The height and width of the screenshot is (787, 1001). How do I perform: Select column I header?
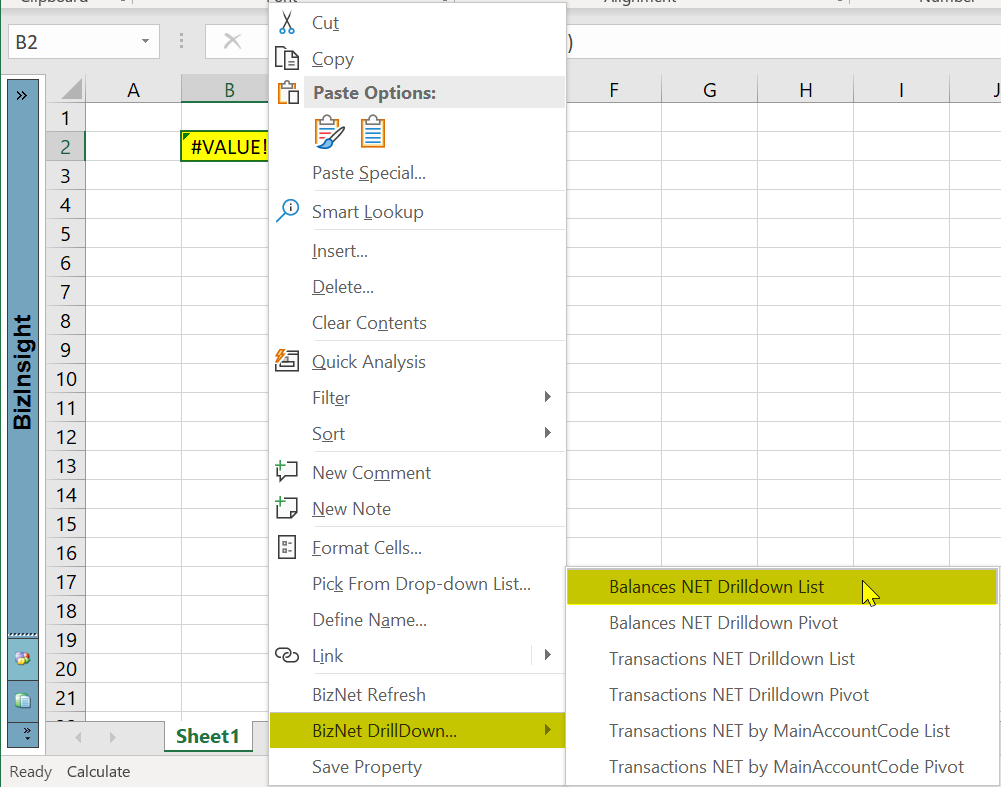(x=901, y=89)
